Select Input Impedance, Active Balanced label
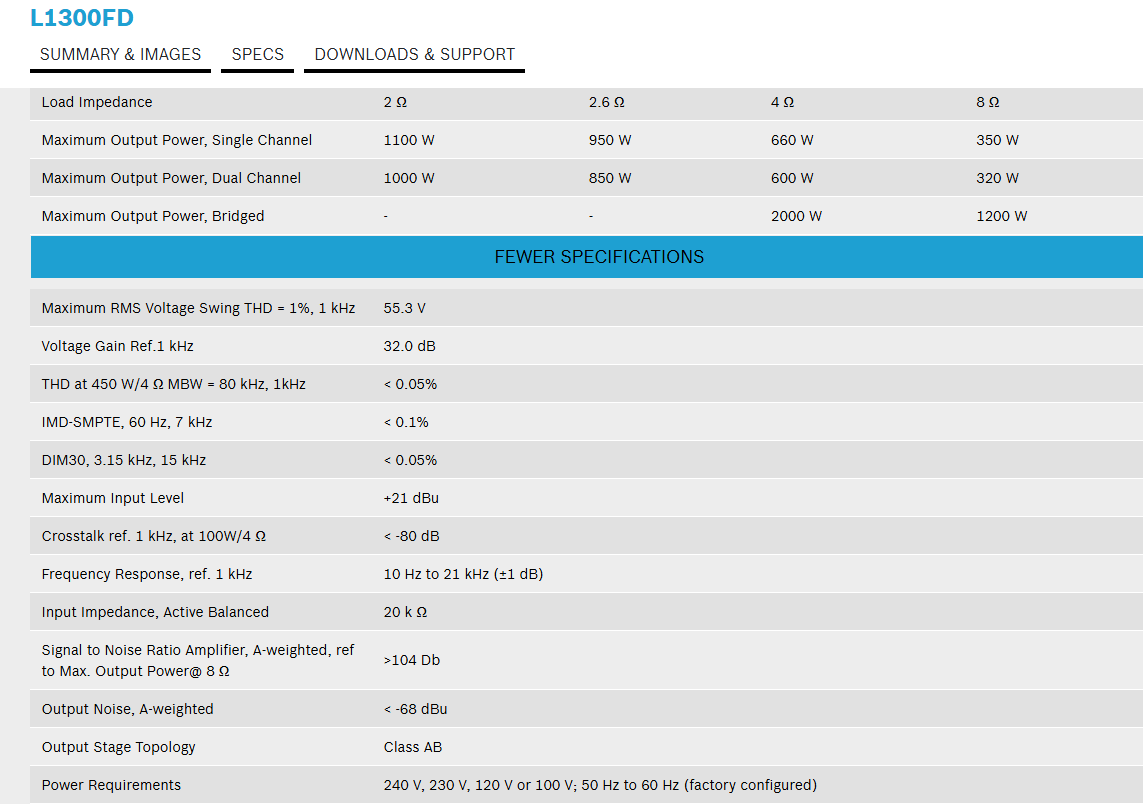This screenshot has width=1143, height=804. pyautogui.click(x=155, y=612)
